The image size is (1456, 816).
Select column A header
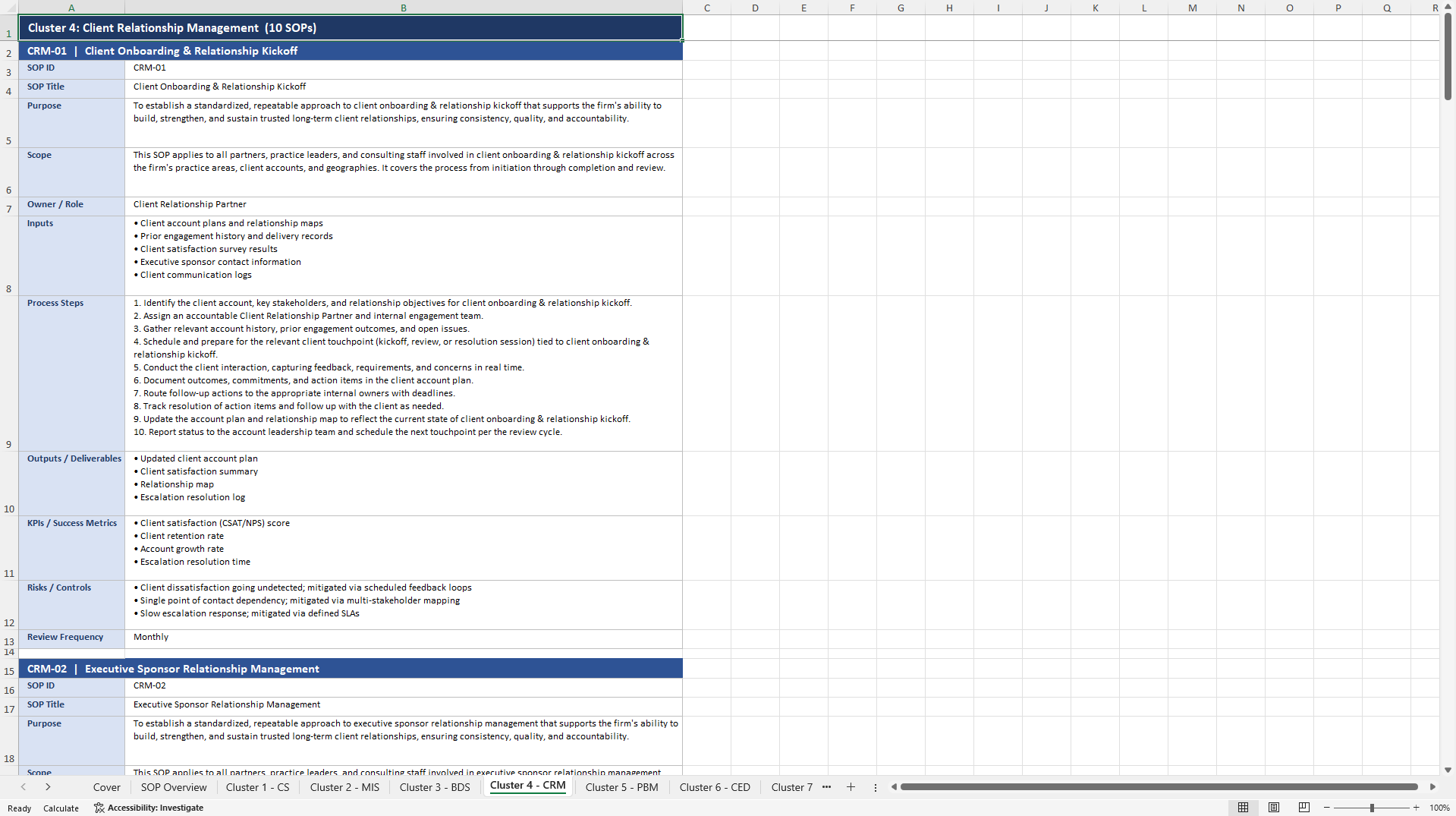71,8
